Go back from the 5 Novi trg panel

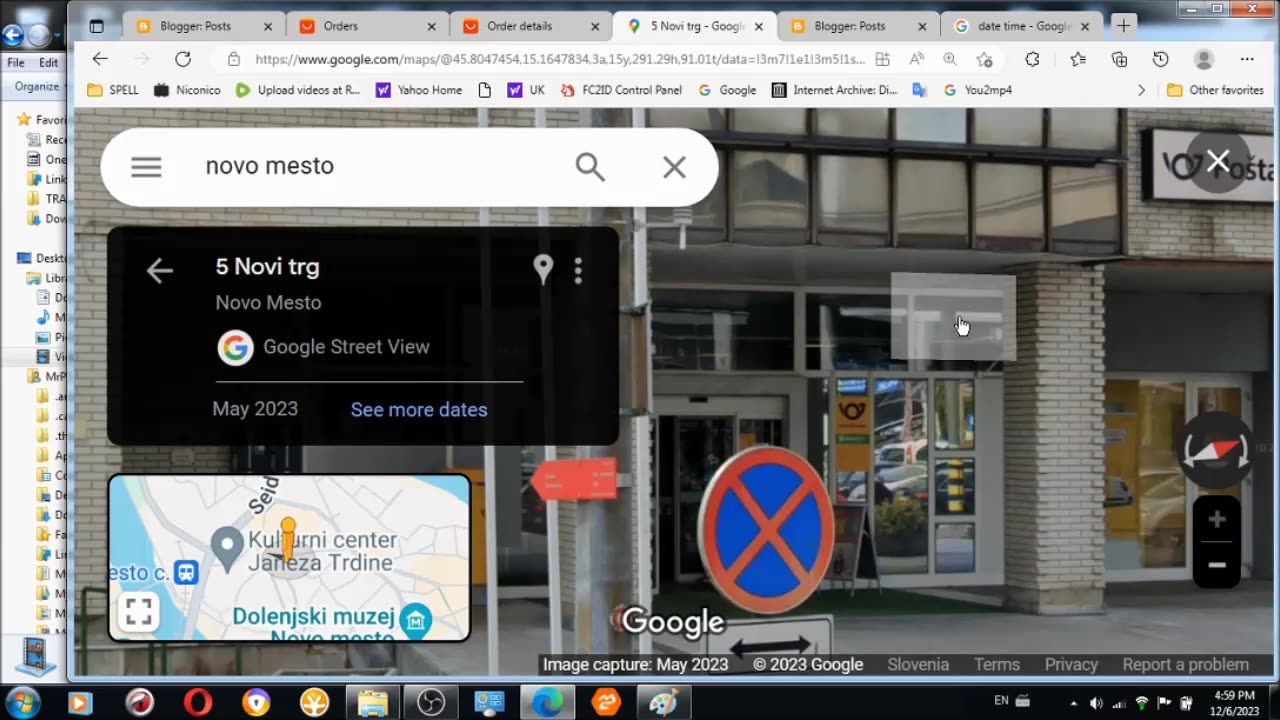(x=160, y=270)
